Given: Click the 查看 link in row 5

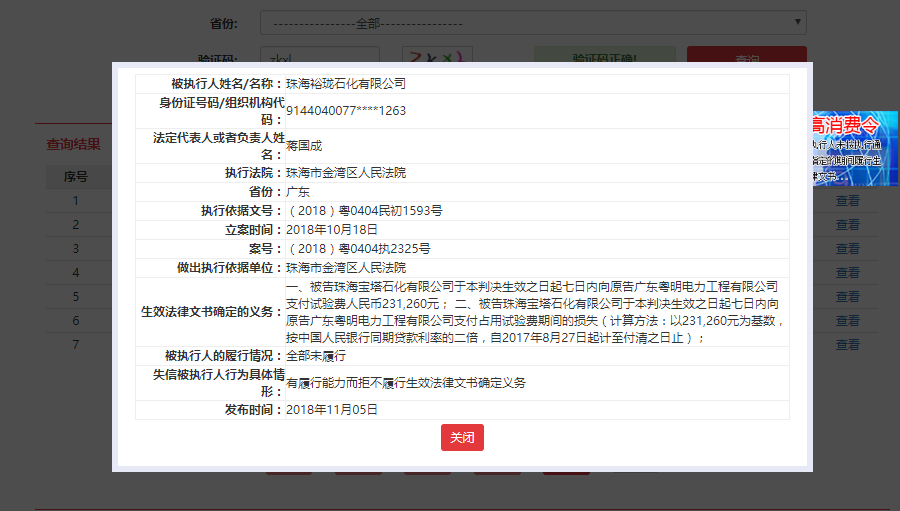Looking at the screenshot, I should coord(847,297).
